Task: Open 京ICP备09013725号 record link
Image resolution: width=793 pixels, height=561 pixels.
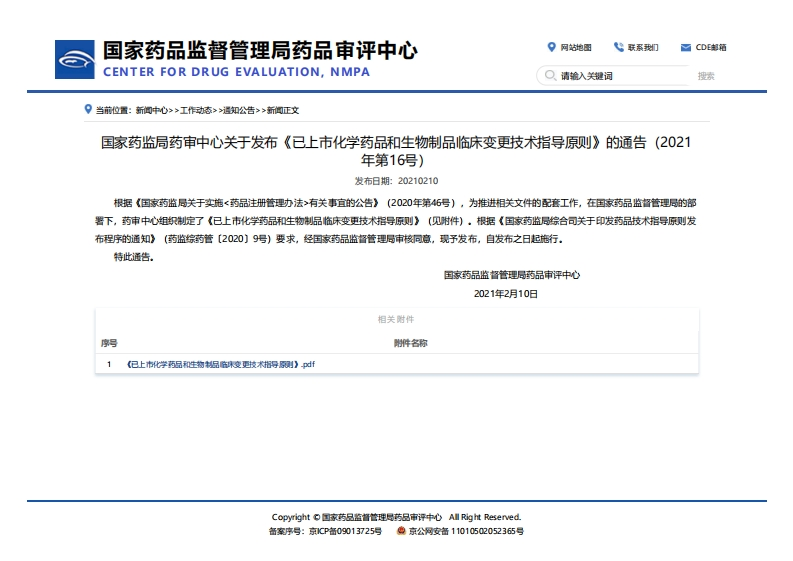Action: click(345, 531)
